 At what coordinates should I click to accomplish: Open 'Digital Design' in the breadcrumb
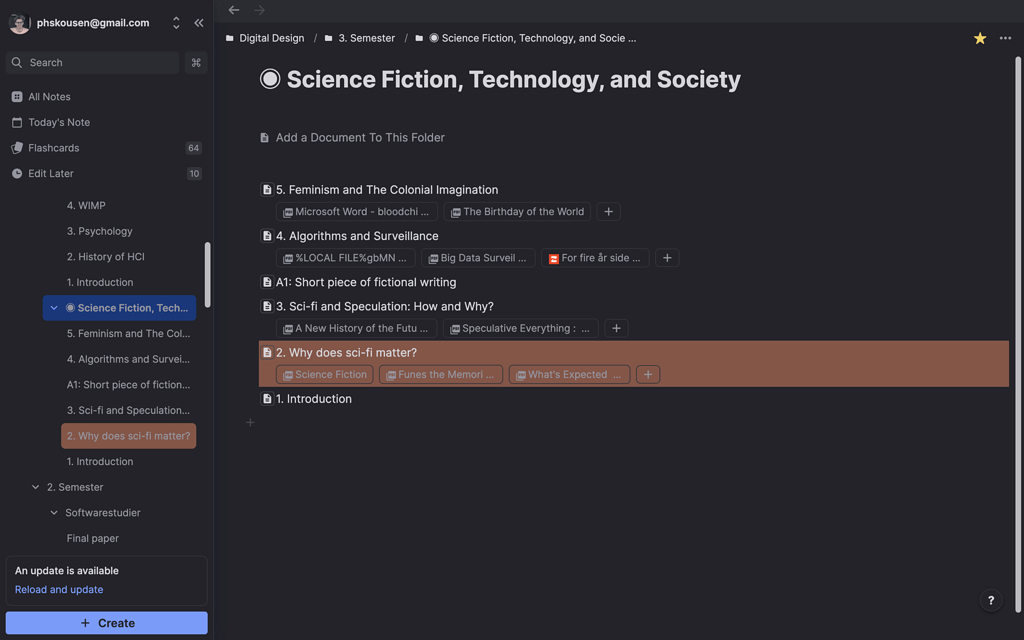[x=271, y=37]
